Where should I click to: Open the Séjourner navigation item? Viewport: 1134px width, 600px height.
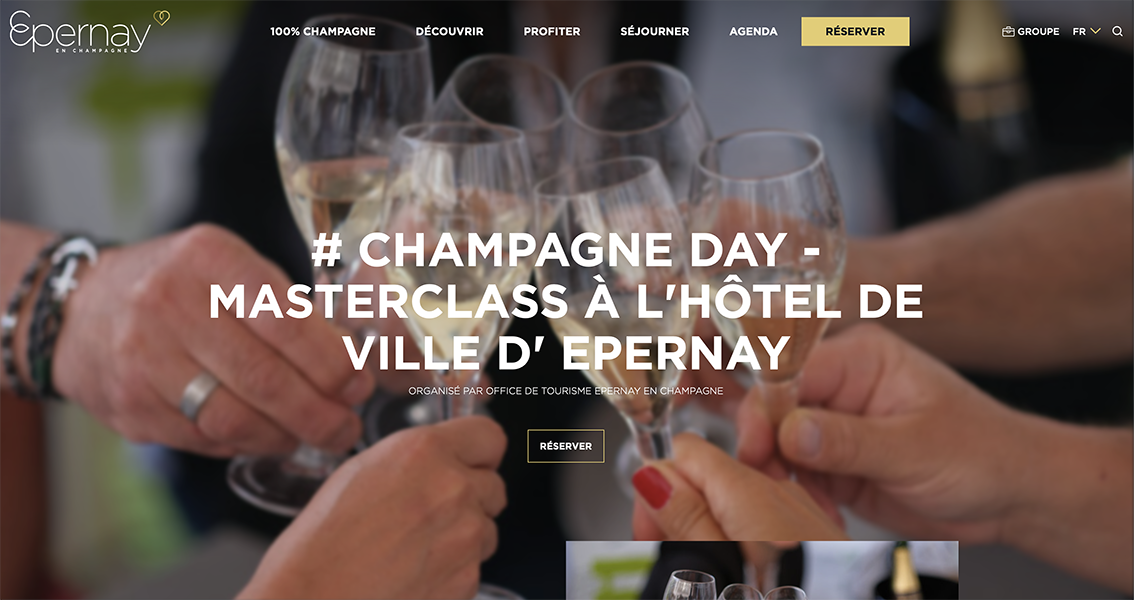click(x=655, y=32)
